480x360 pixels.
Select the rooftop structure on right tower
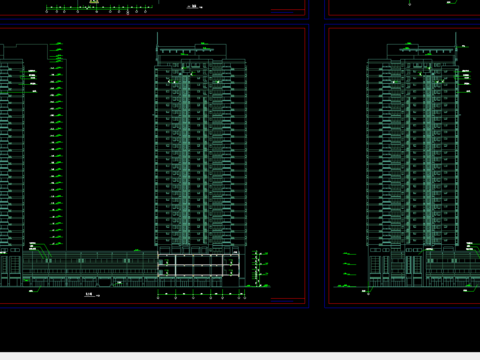point(421,51)
